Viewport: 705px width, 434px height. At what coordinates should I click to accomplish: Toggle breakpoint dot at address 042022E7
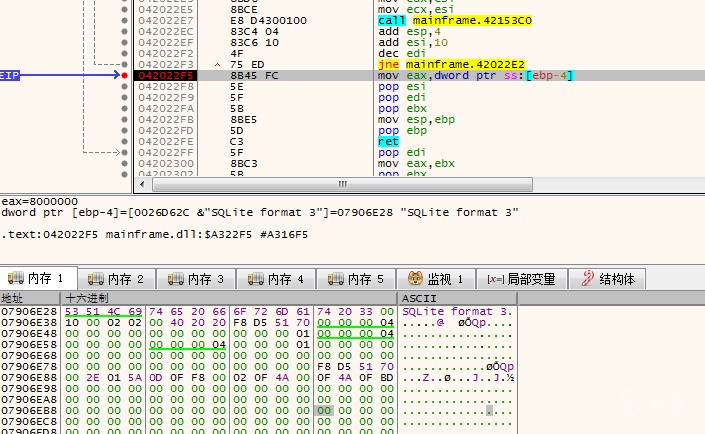[x=125, y=20]
